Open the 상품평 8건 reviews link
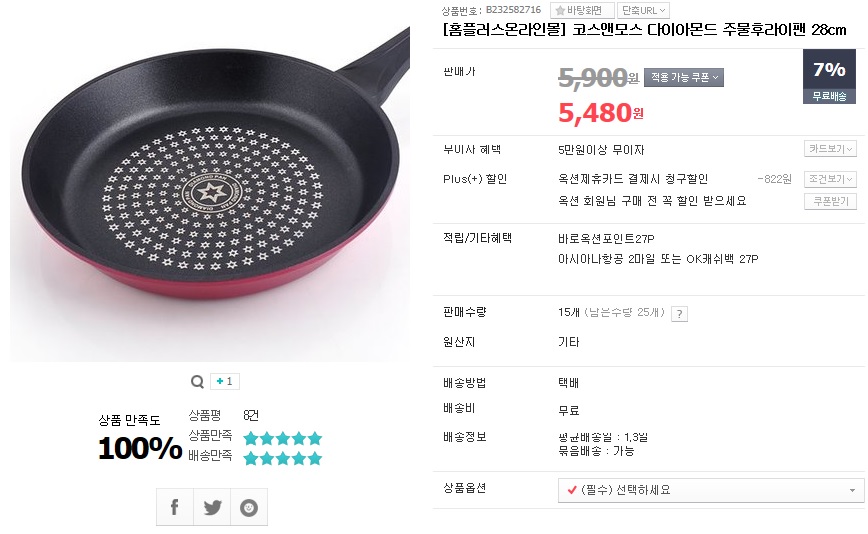This screenshot has height=534, width=868. 250,415
